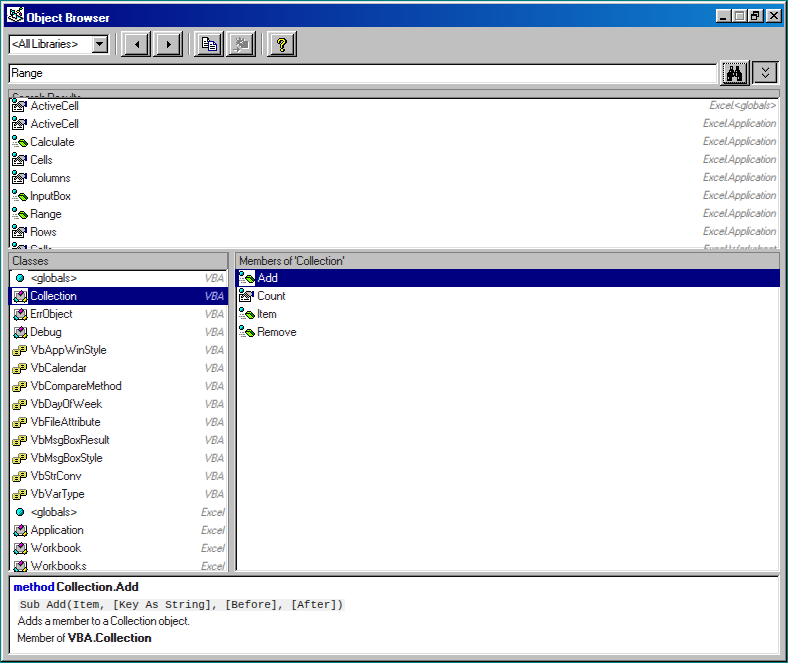The width and height of the screenshot is (788, 663).
Task: Click the Go Forward arrow button
Action: pos(168,44)
